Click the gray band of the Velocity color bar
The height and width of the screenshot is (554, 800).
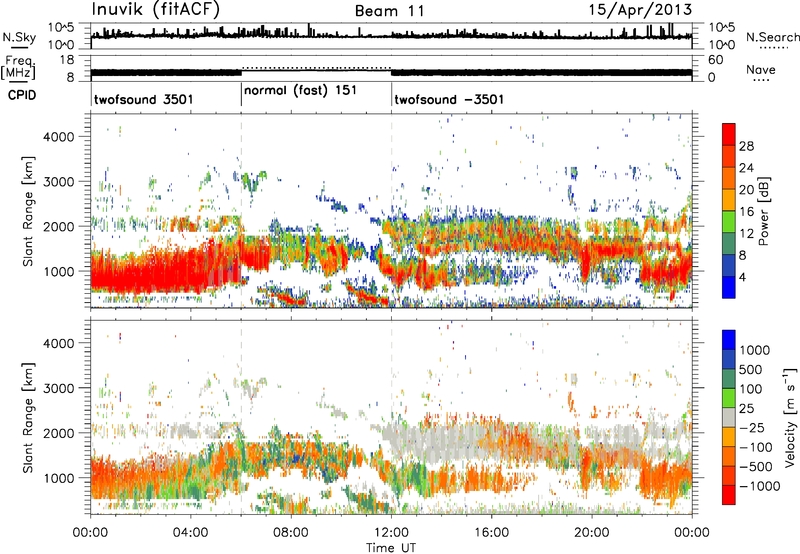pos(729,418)
